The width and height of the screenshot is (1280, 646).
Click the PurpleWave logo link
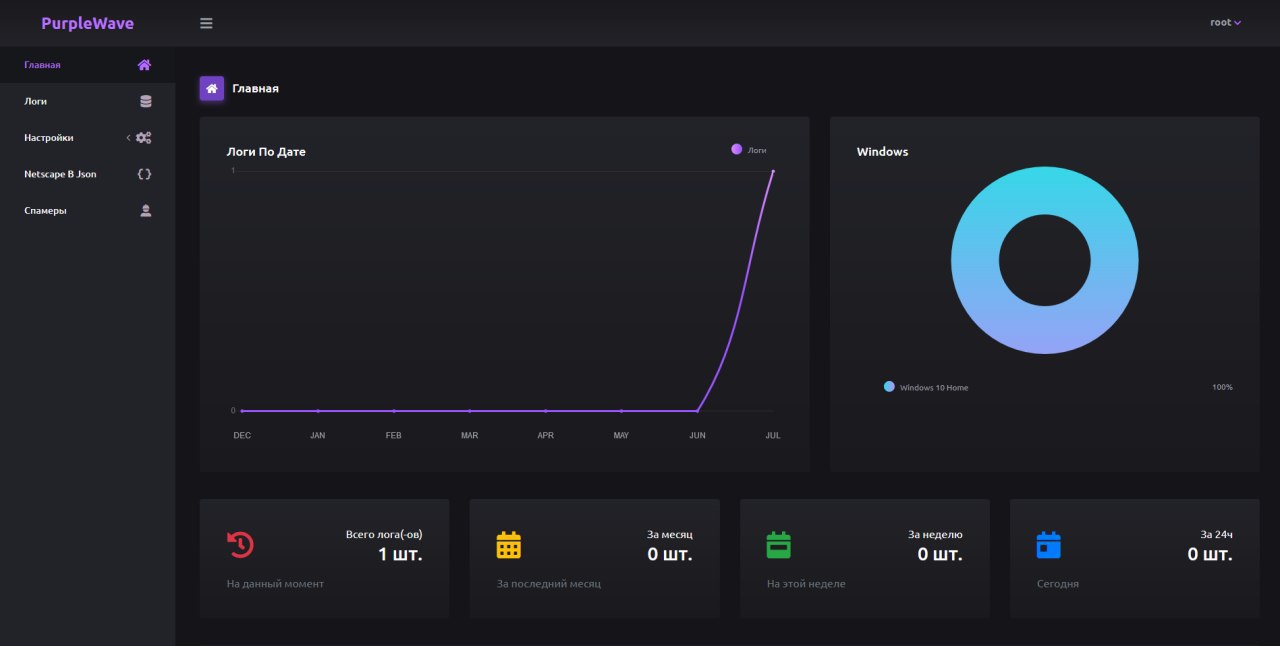click(x=87, y=23)
